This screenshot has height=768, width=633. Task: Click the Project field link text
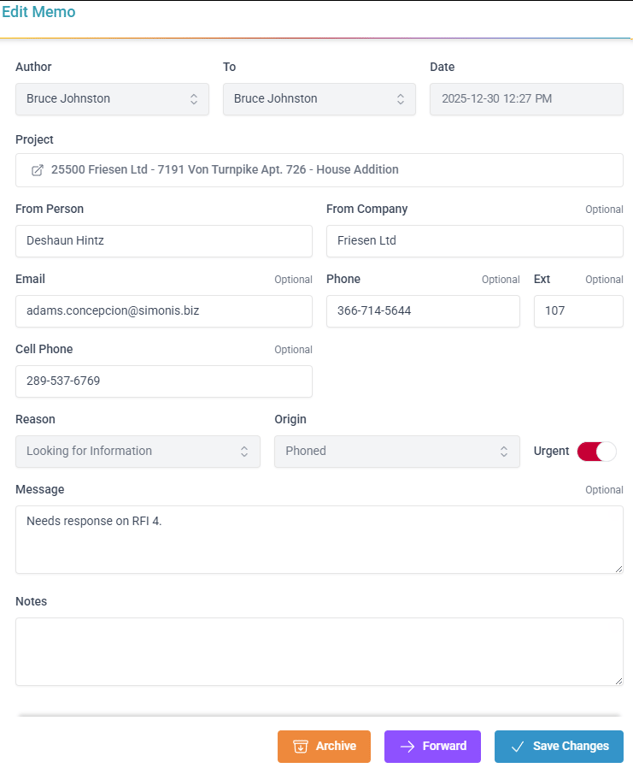[225, 170]
